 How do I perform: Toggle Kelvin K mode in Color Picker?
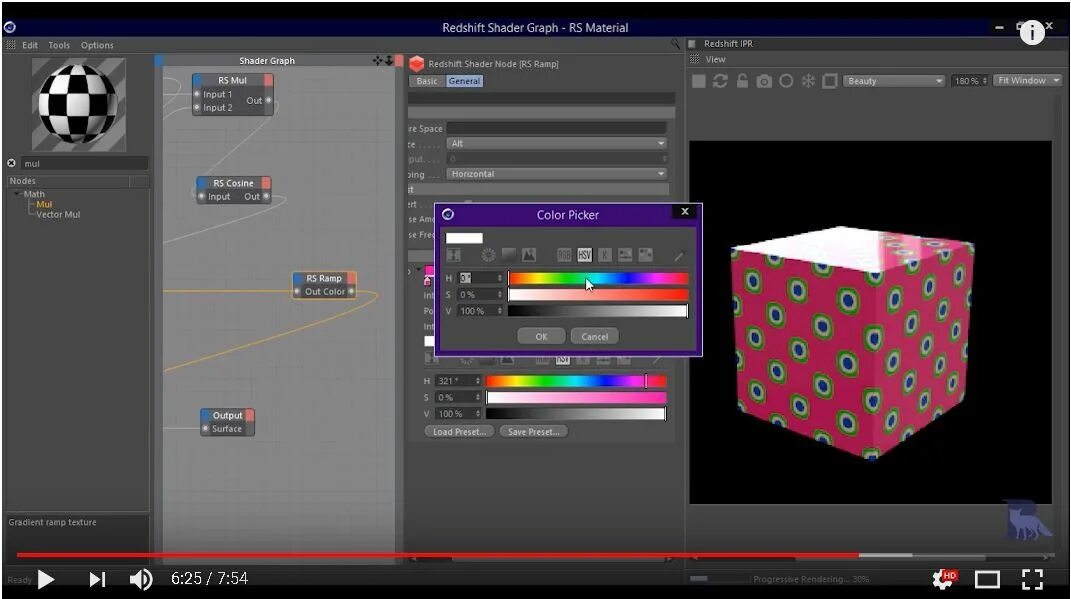[604, 255]
